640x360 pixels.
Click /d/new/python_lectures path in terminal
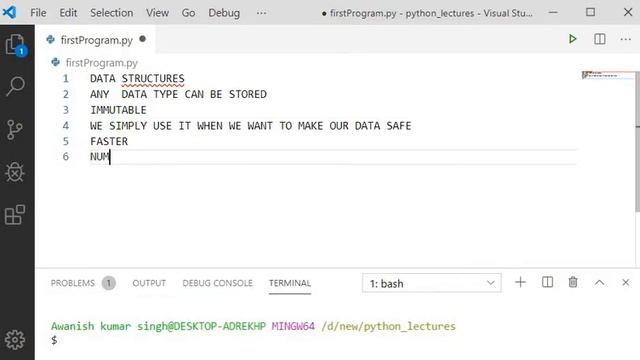(x=389, y=326)
